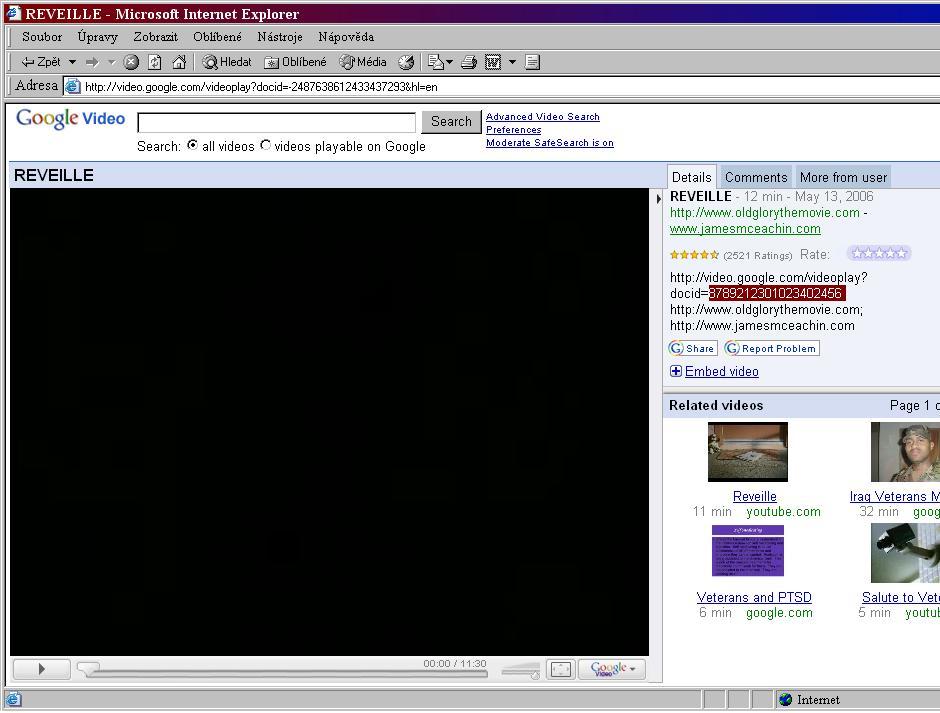The width and height of the screenshot is (940, 713).
Task: Select "videos playable on Google" radio button
Action: (266, 146)
